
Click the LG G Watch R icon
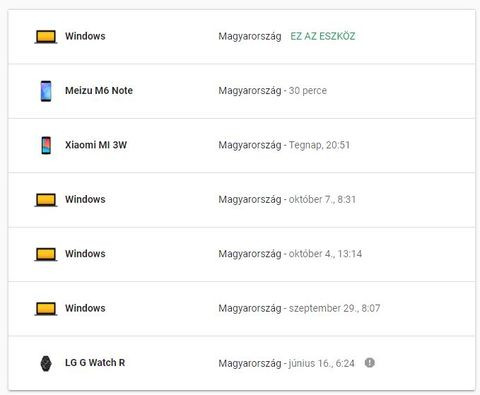point(46,363)
